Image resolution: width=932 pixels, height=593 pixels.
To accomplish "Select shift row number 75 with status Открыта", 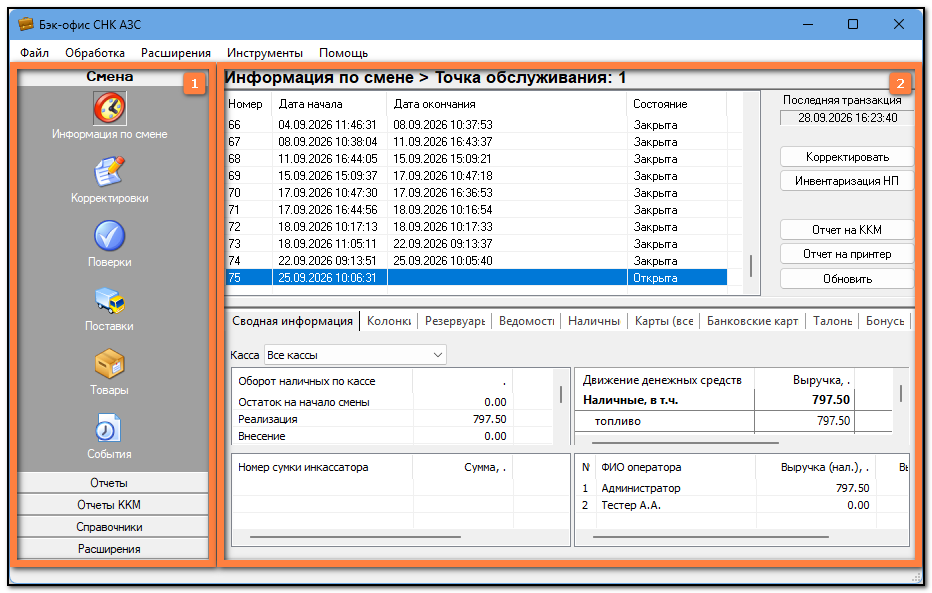I will tap(476, 277).
